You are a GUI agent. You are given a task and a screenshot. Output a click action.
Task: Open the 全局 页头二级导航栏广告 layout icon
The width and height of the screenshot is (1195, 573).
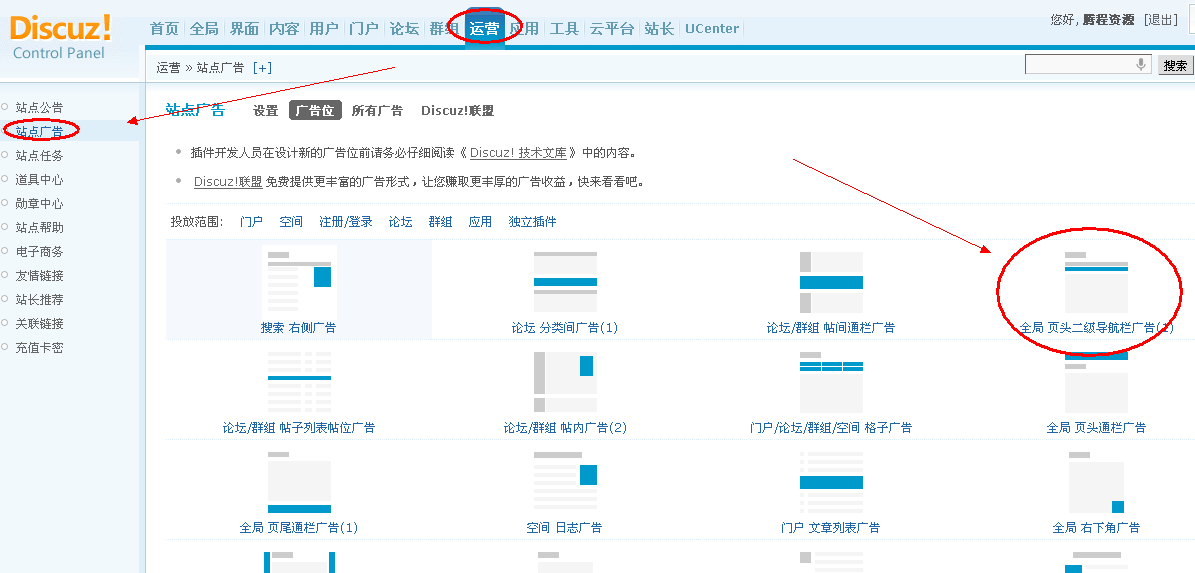tap(1096, 283)
